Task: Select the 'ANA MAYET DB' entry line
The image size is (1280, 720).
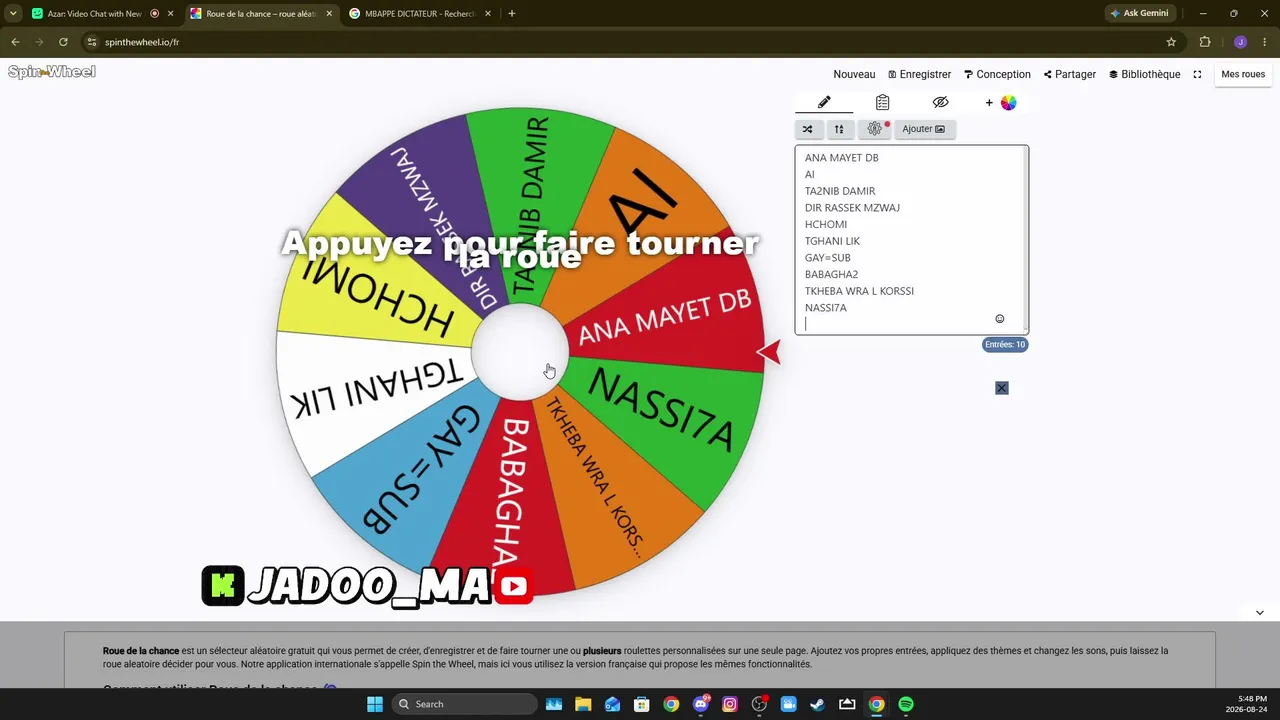Action: coord(842,158)
